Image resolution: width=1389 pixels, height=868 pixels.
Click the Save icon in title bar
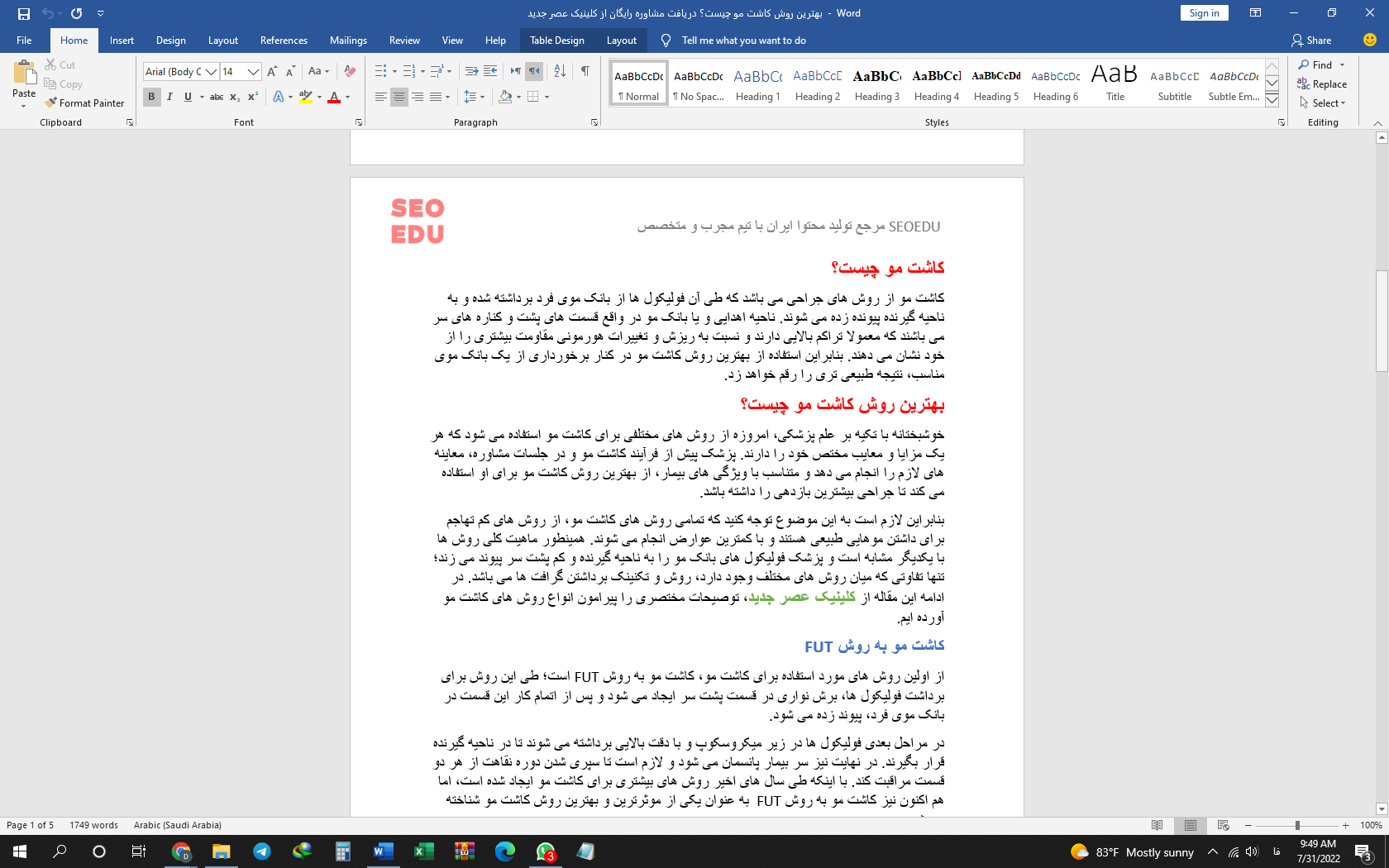click(23, 13)
